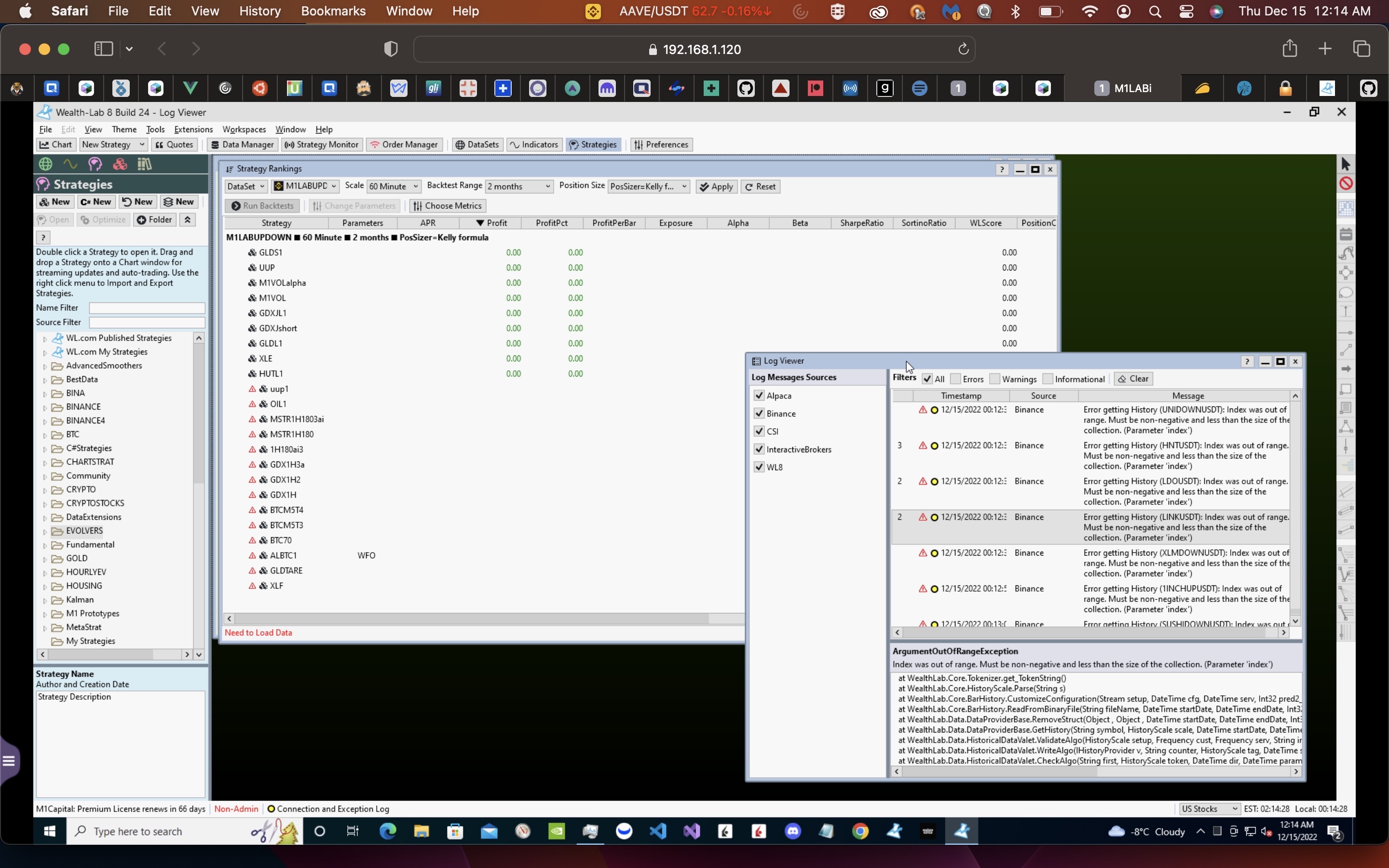Open the Workspaces menu

pyautogui.click(x=244, y=129)
